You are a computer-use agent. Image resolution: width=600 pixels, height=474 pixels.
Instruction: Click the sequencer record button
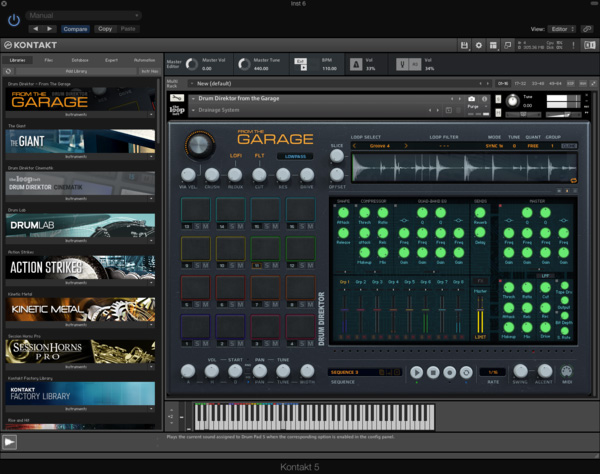coord(450,372)
